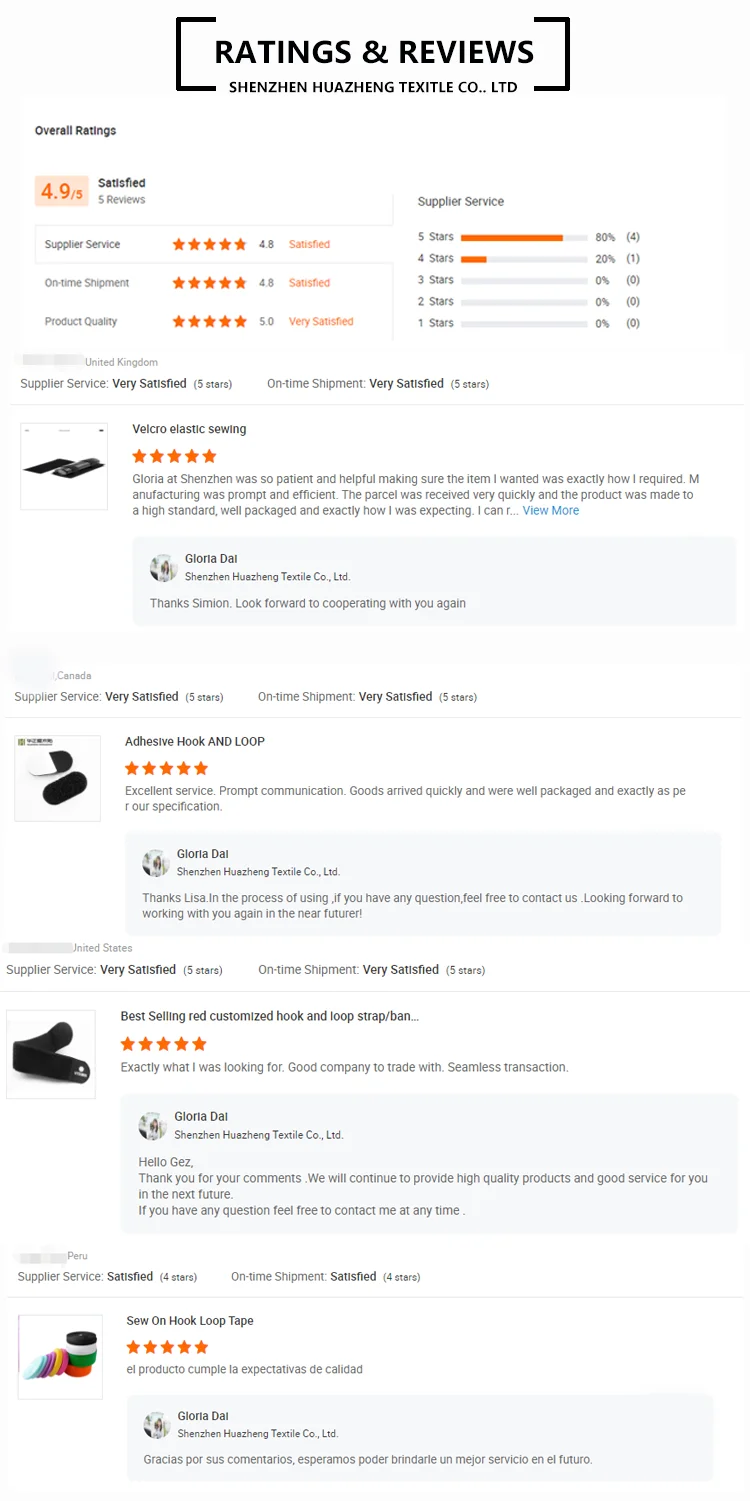Open the colorful hook loop tape thumbnail

61,1356
